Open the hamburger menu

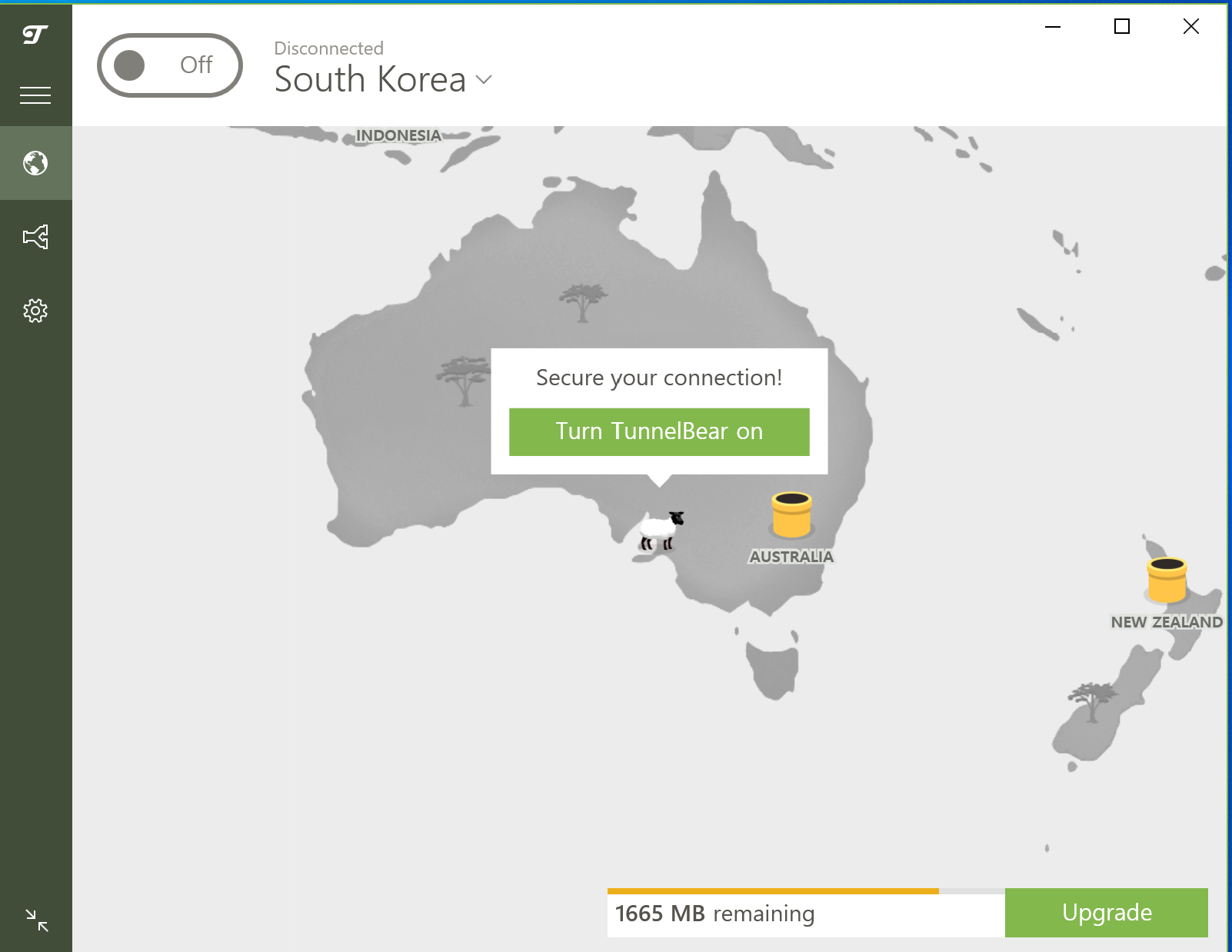[x=35, y=95]
